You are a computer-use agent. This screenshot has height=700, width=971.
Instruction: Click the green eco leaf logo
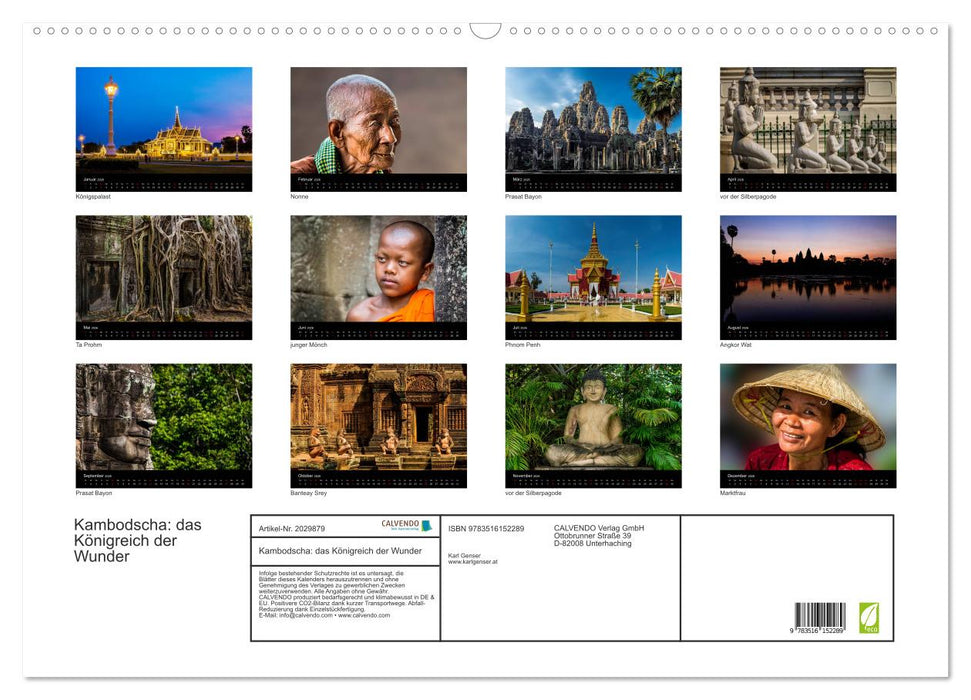[x=869, y=617]
